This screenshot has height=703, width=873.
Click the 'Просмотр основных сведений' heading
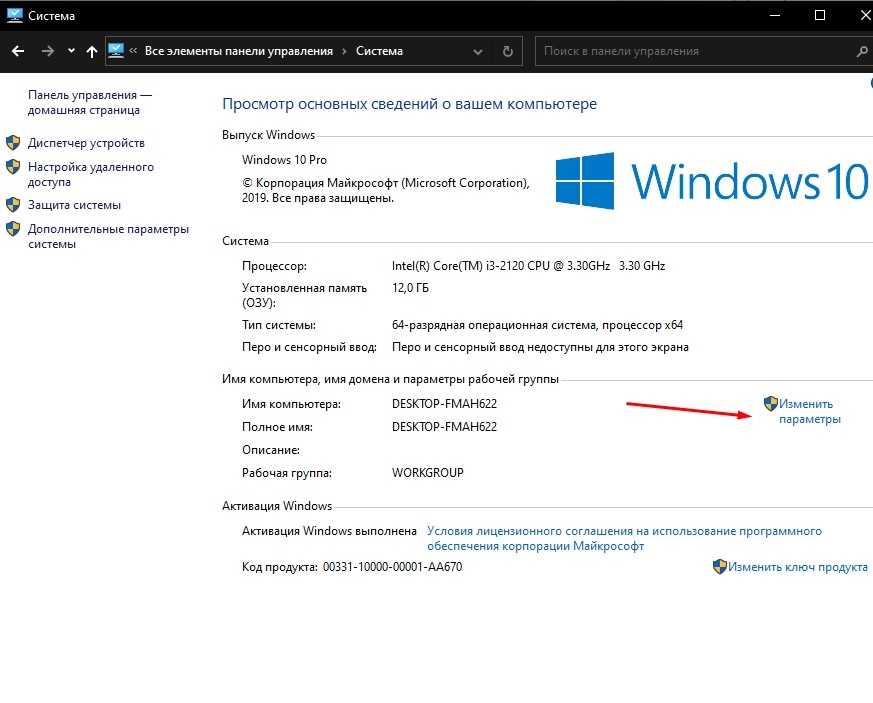click(409, 104)
